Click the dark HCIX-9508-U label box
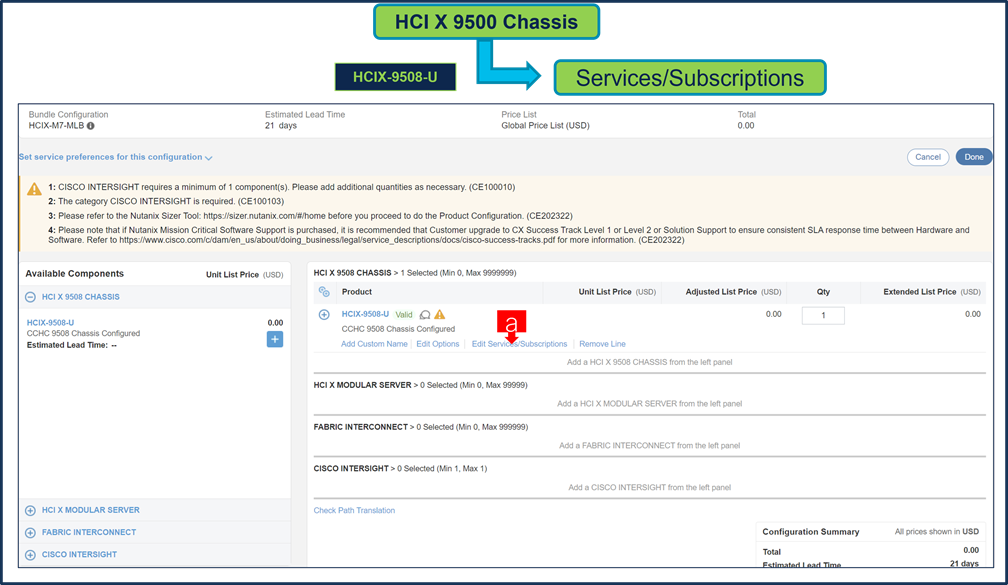Screen dimensions: 1008x585 (395, 77)
